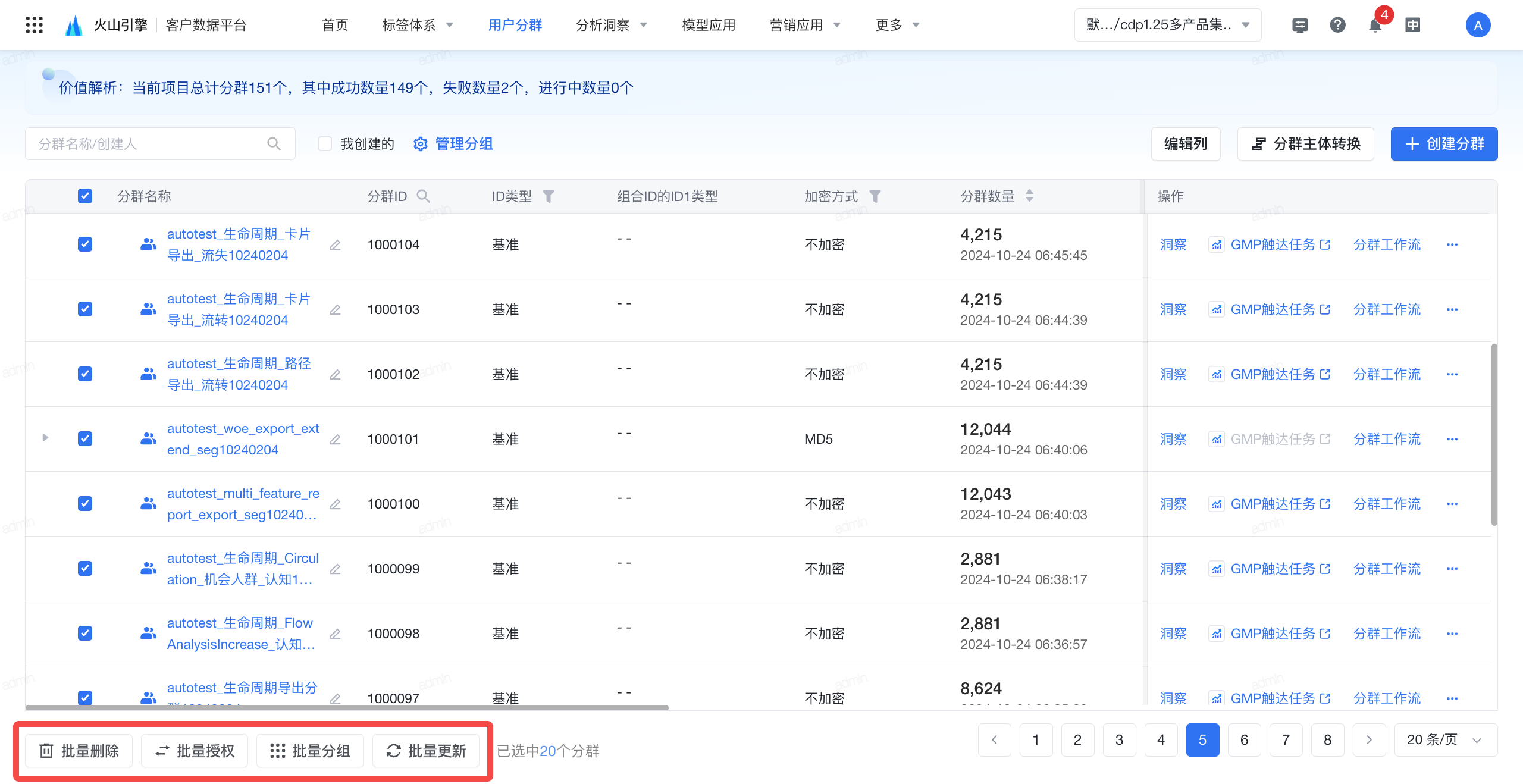Filter the 加密方式 column

click(x=875, y=196)
